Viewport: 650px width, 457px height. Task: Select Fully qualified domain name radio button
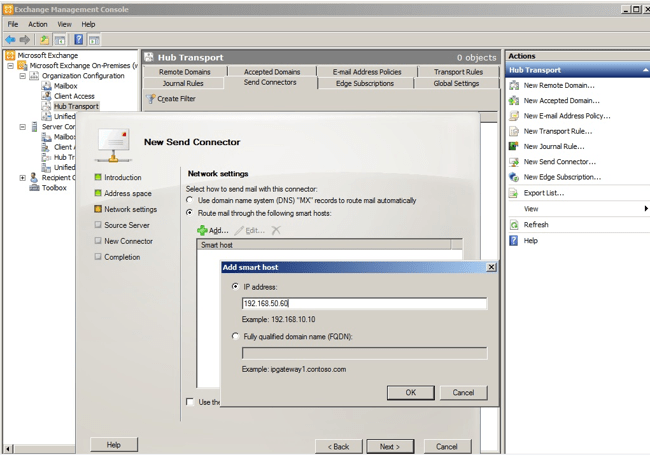[x=235, y=336]
